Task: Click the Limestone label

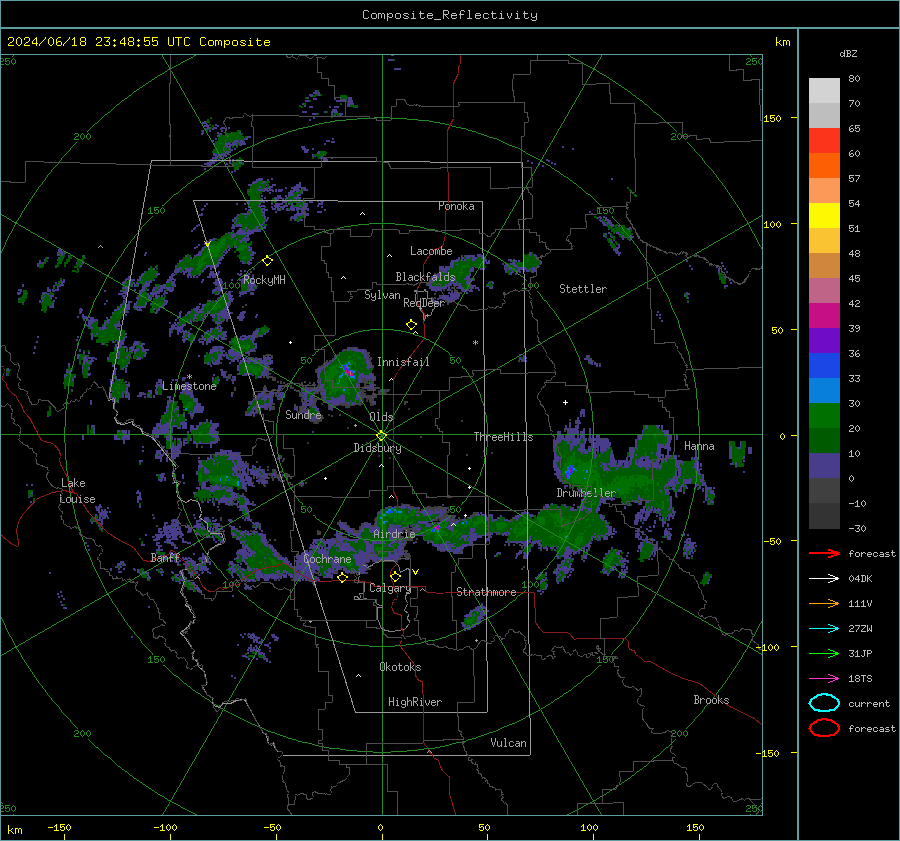Action: coord(189,386)
